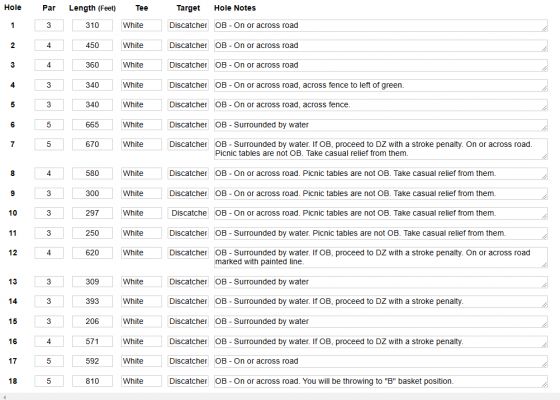Click the Length field showing 665
Image resolution: width=560 pixels, height=400 pixels.
92,125
